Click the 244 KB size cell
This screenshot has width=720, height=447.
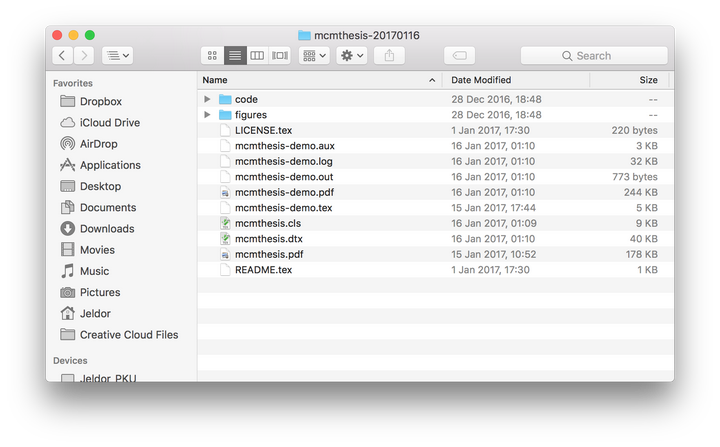coord(640,192)
